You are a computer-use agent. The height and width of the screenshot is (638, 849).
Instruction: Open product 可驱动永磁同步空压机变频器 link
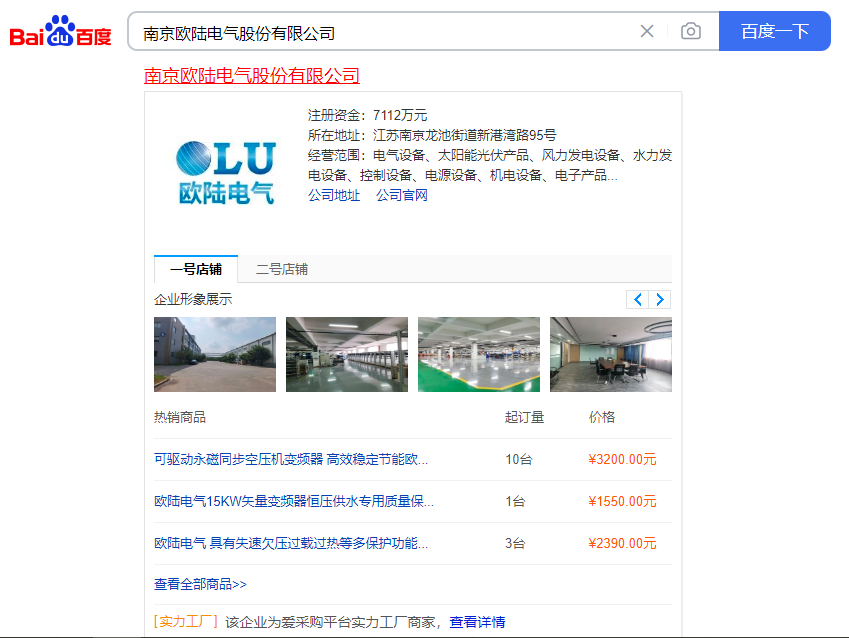291,459
